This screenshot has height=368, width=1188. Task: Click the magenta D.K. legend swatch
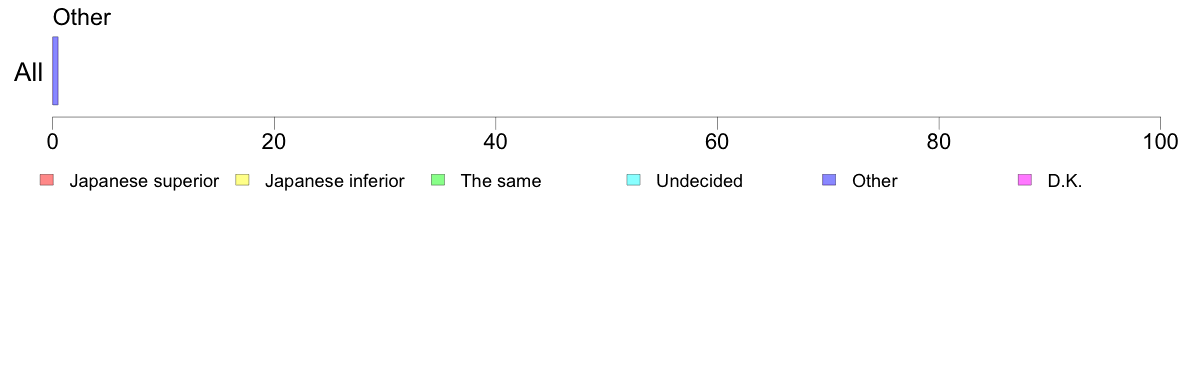pyautogui.click(x=1025, y=180)
